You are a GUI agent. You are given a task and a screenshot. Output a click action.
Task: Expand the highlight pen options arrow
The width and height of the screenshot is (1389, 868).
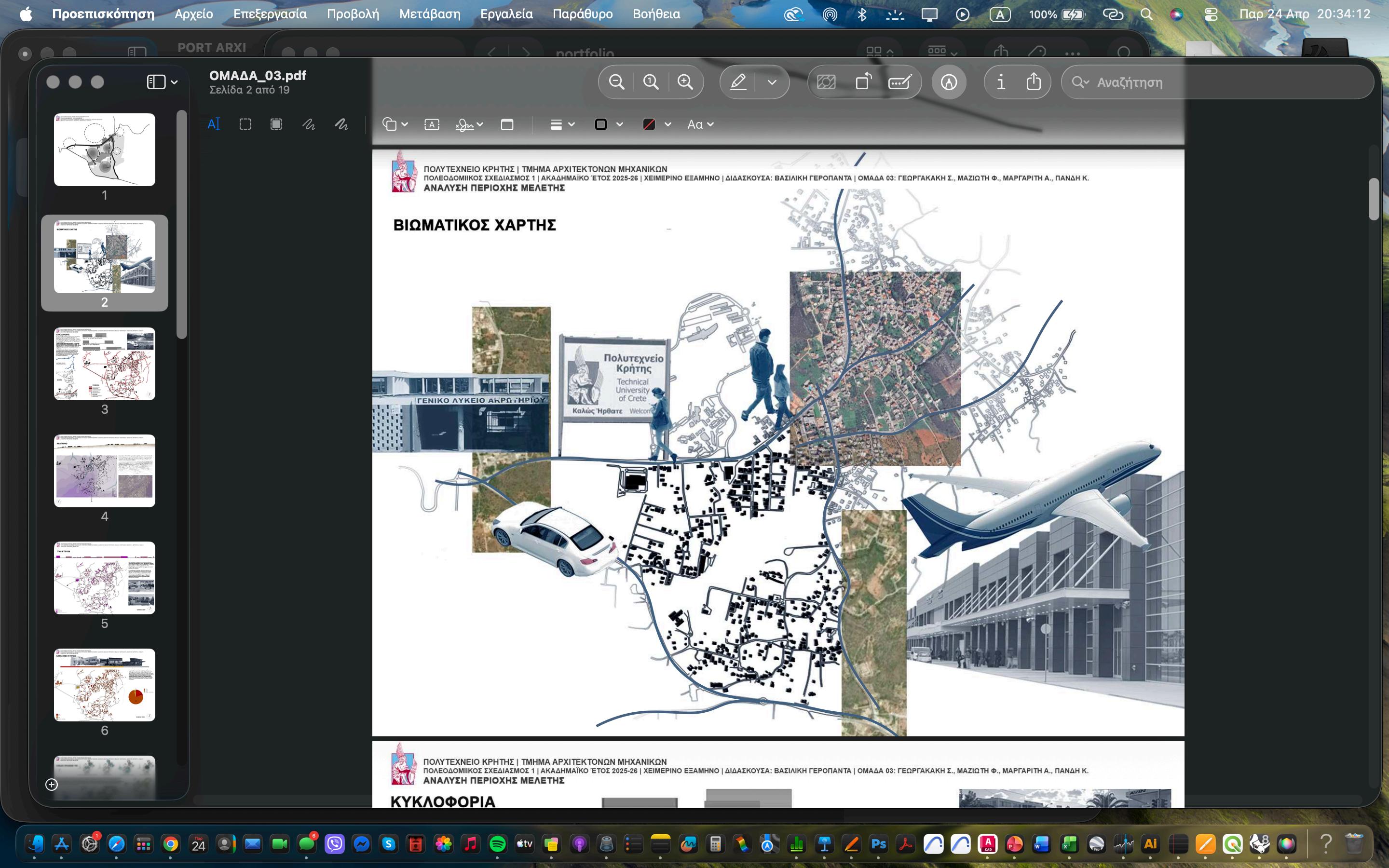tap(772, 82)
